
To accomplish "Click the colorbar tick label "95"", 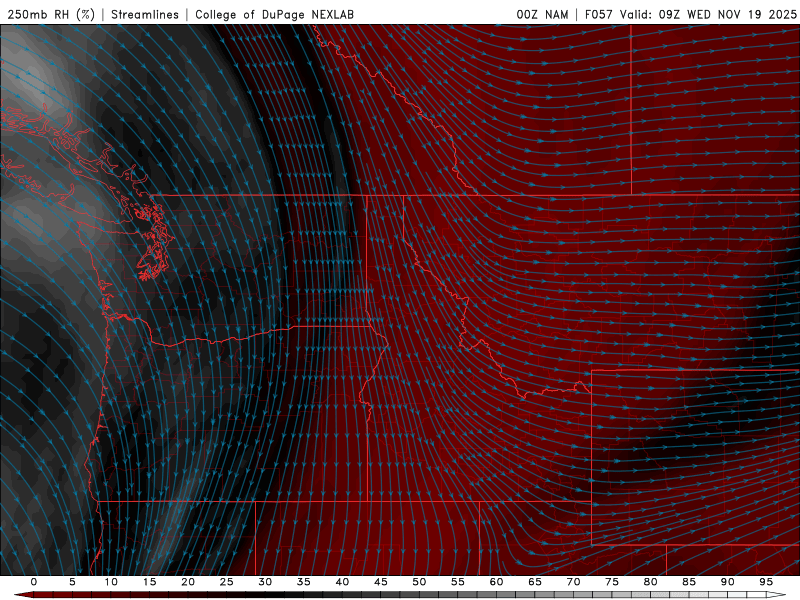I will (x=766, y=582).
